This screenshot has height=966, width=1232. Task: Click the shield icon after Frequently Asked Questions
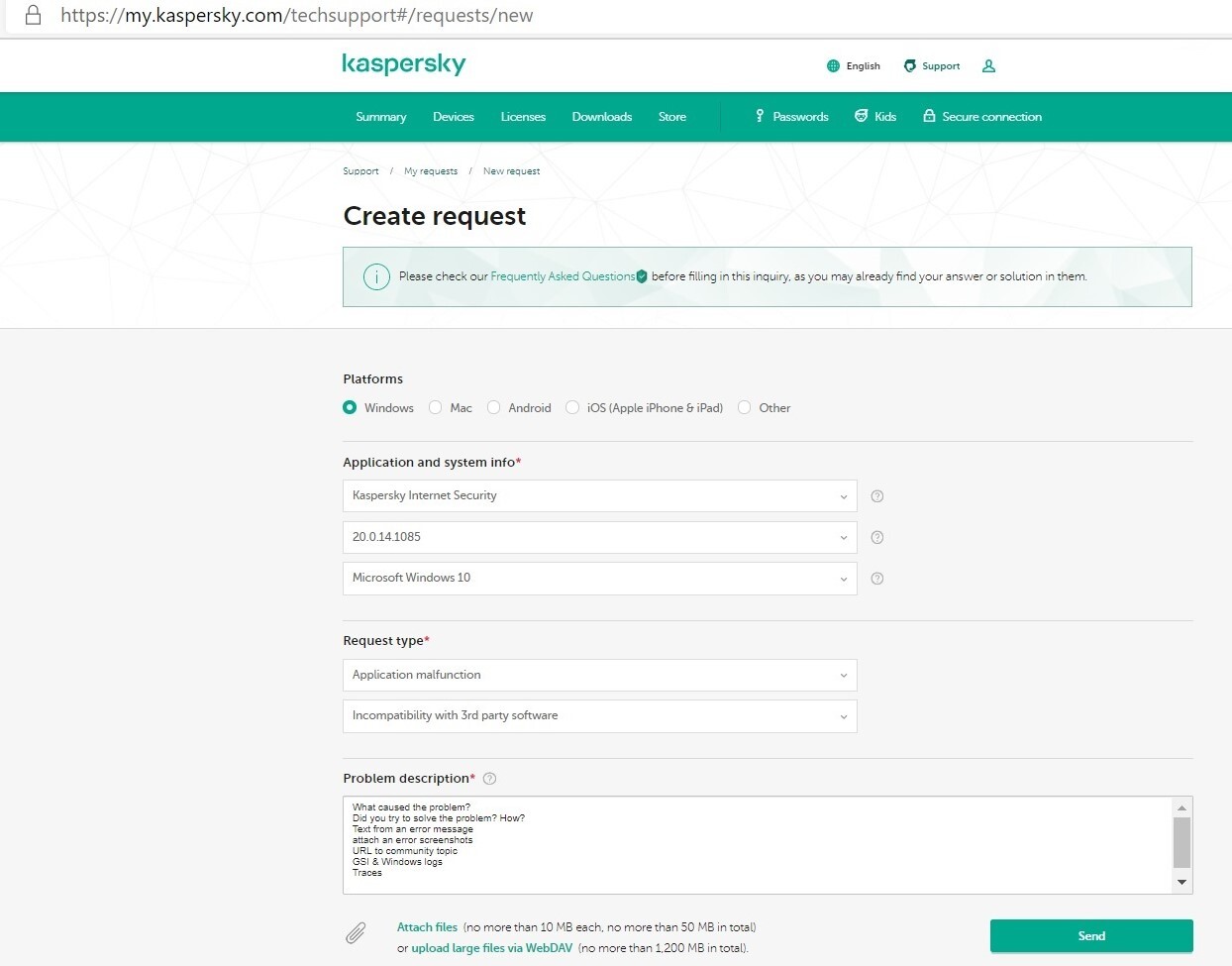pyautogui.click(x=642, y=276)
